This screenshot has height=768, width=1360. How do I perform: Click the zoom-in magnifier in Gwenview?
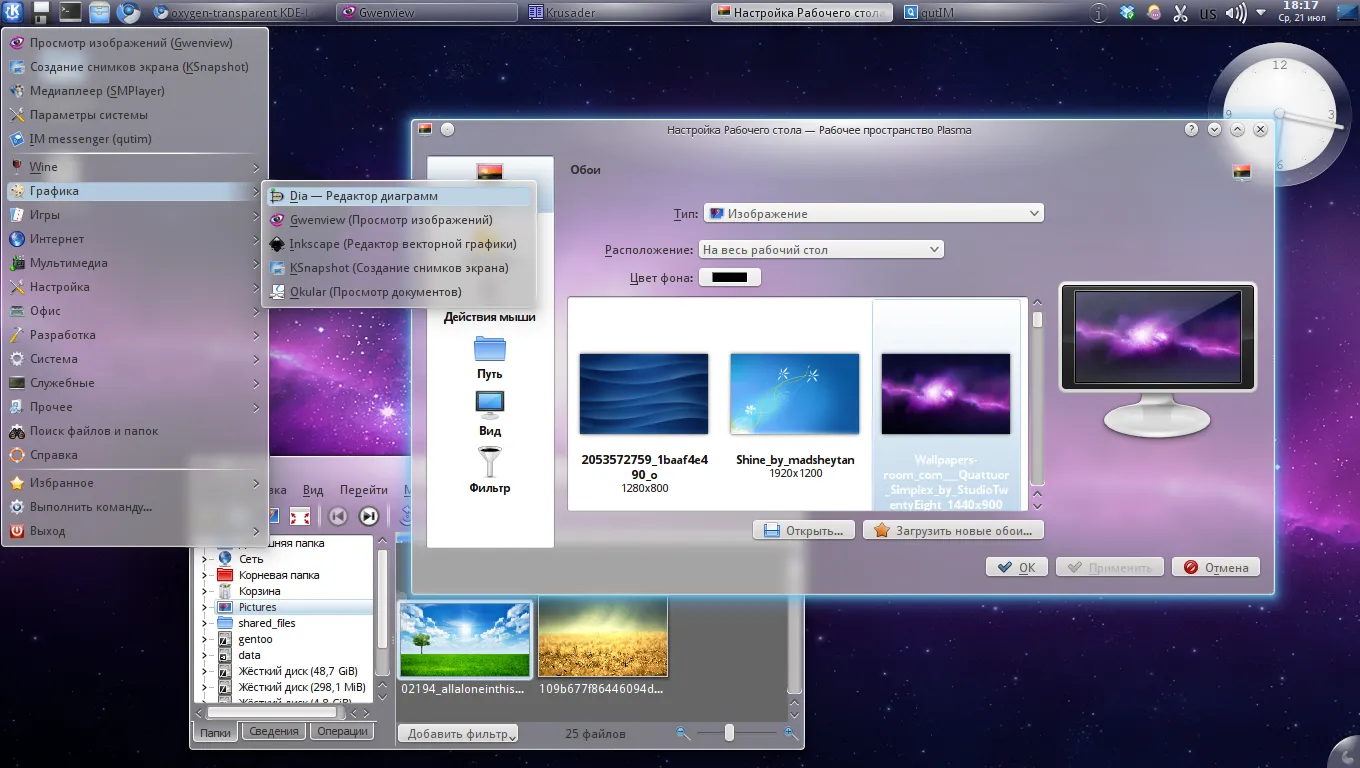(791, 733)
